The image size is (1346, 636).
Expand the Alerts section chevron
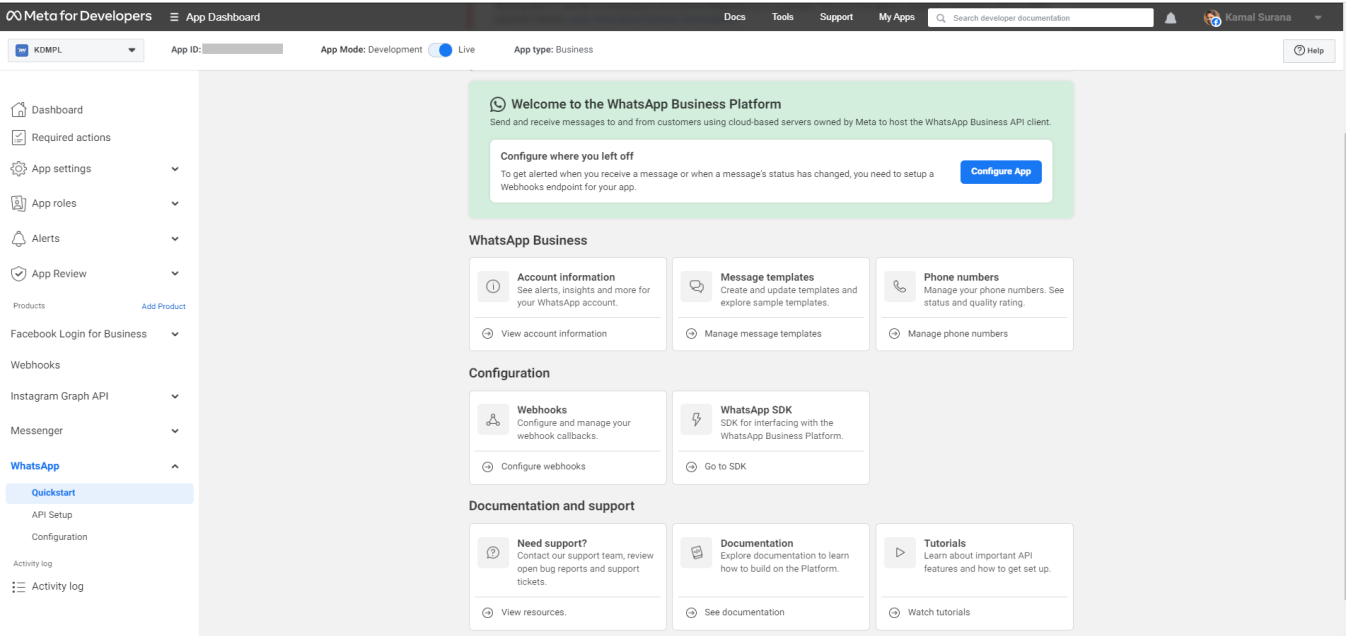click(x=175, y=239)
